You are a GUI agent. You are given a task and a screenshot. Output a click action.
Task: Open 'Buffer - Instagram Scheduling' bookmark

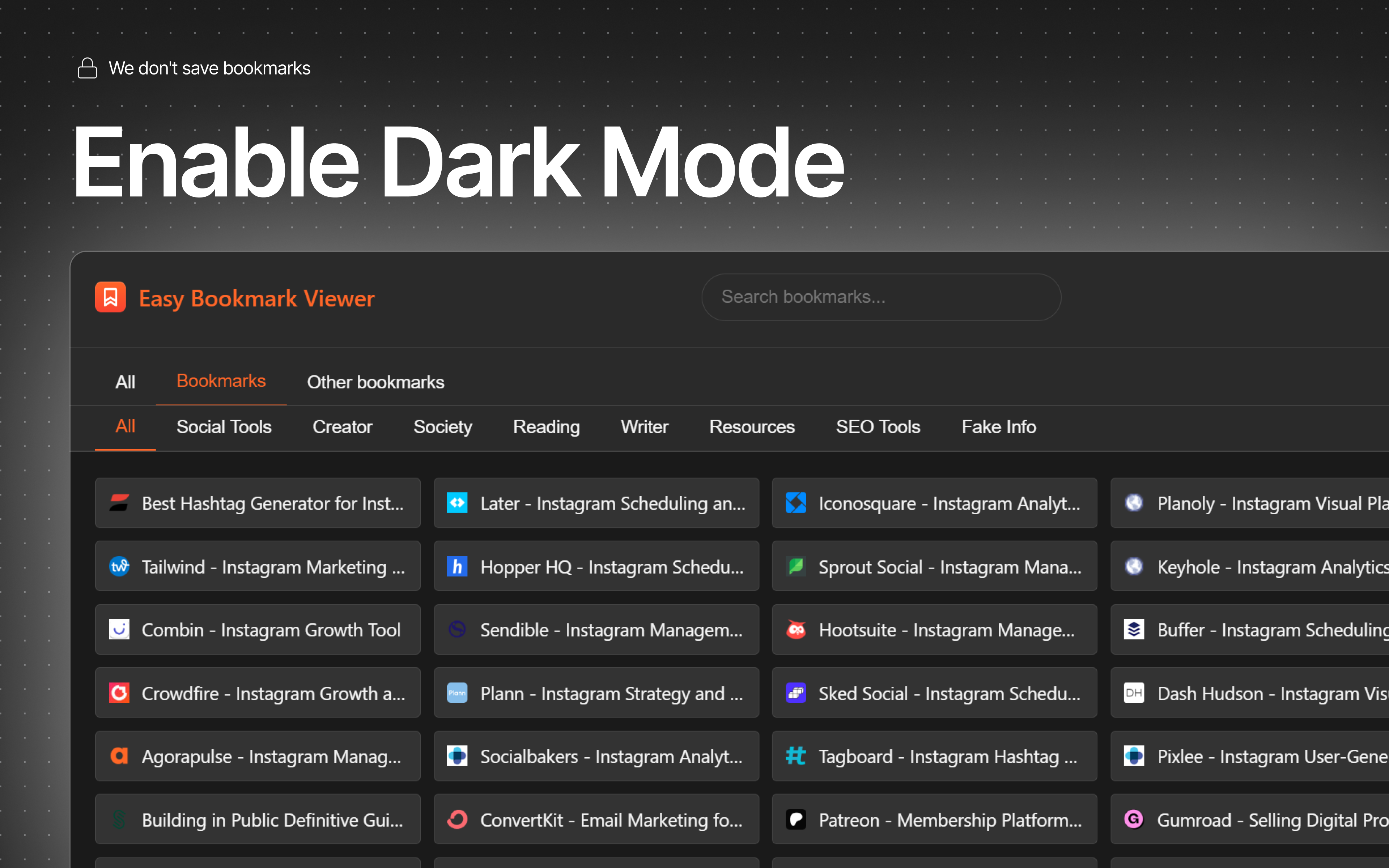pyautogui.click(x=1250, y=630)
